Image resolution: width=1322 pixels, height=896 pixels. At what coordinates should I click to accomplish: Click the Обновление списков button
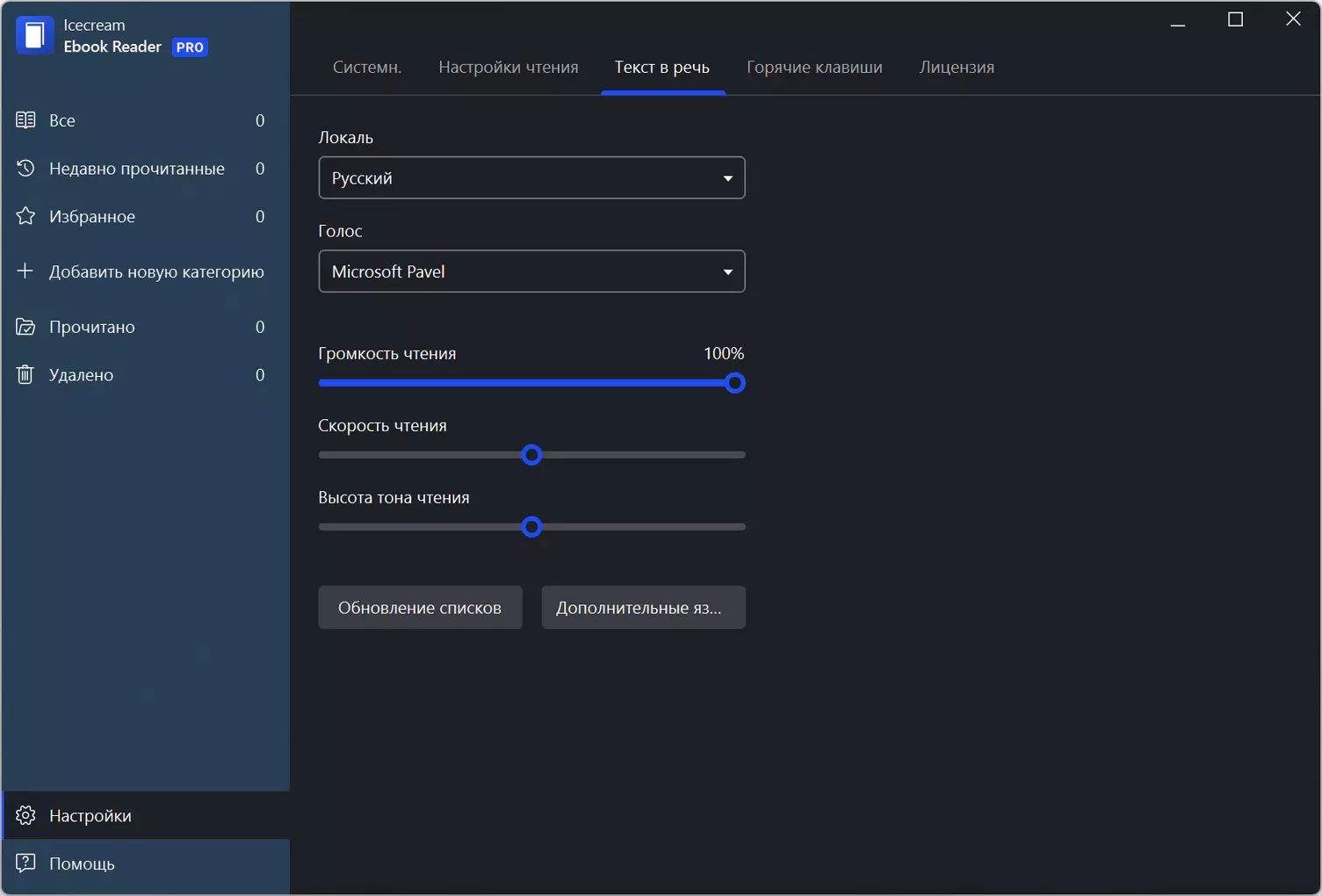point(420,608)
